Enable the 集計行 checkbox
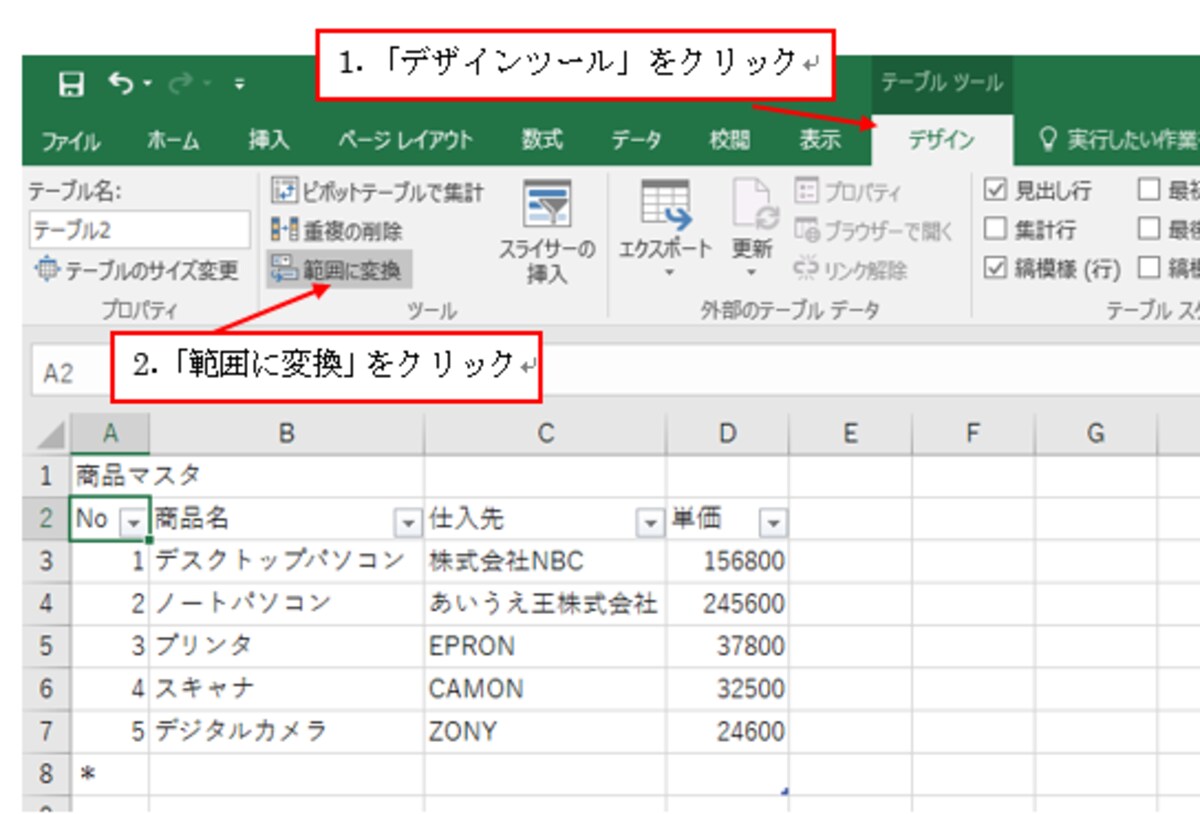1200x814 pixels. [995, 230]
